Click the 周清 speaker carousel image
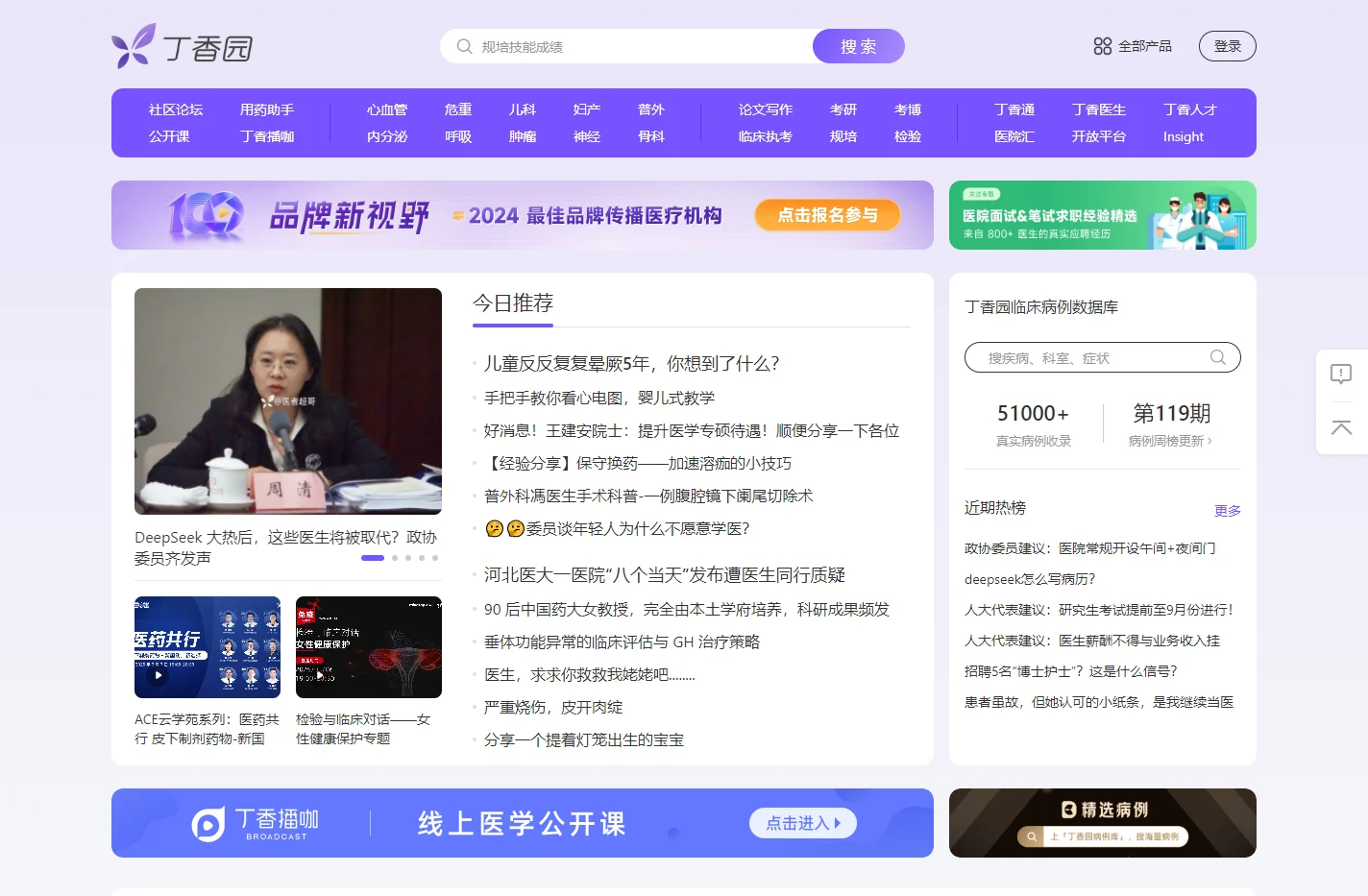The image size is (1368, 896). 288,401
